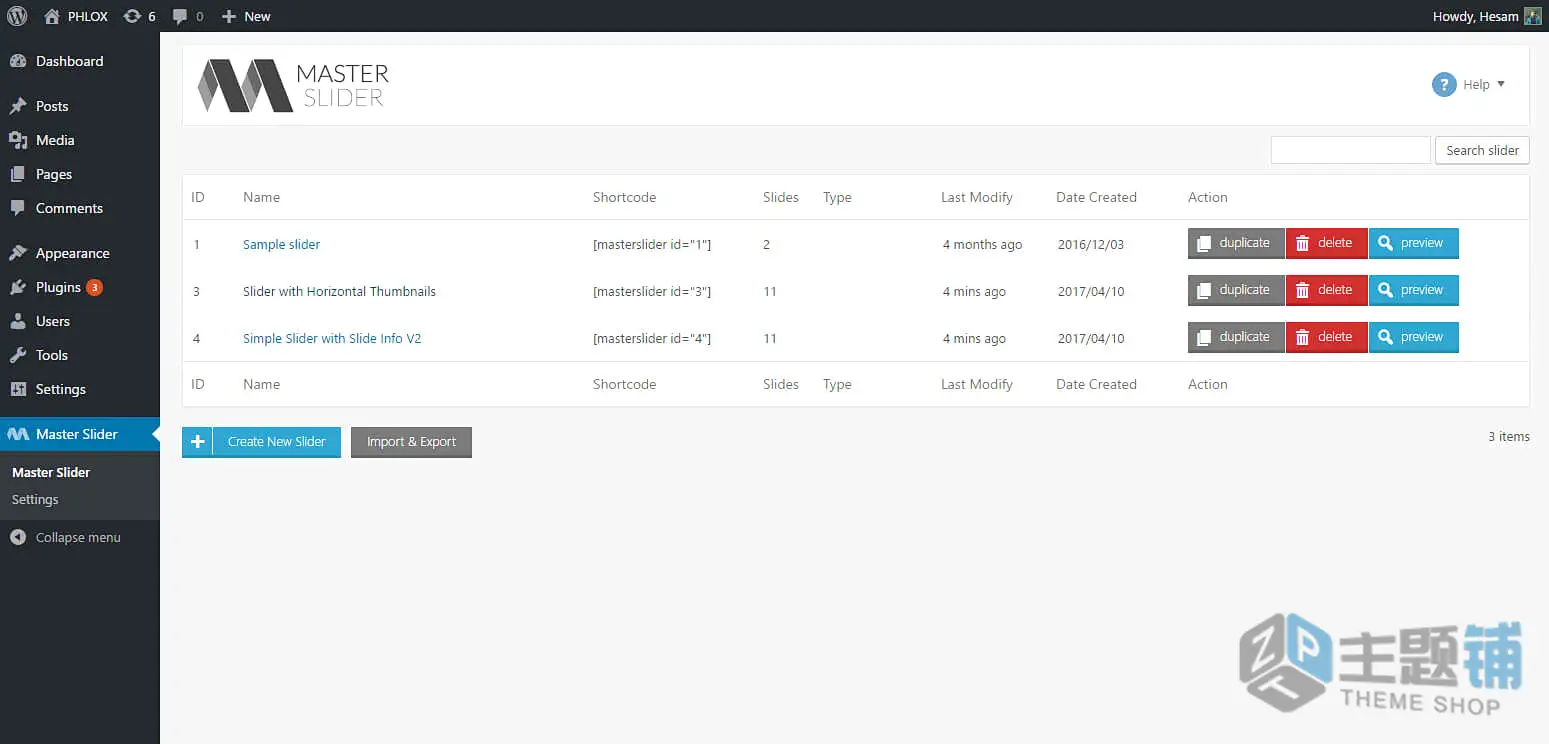Screen dimensions: 1549x744
Task: Click the Tools wrench icon
Action: pos(18,355)
